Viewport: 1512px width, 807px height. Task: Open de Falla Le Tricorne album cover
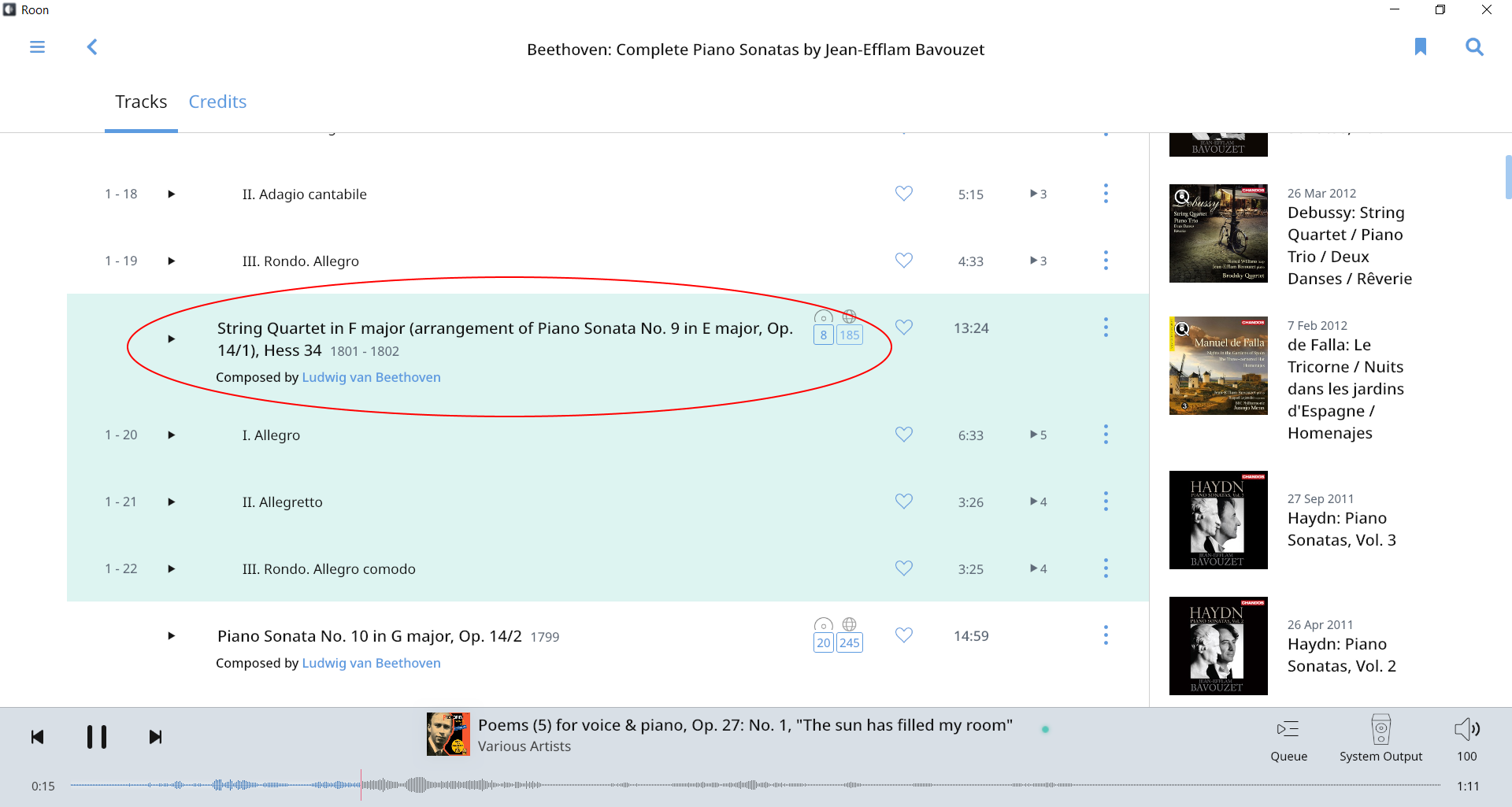click(1218, 366)
